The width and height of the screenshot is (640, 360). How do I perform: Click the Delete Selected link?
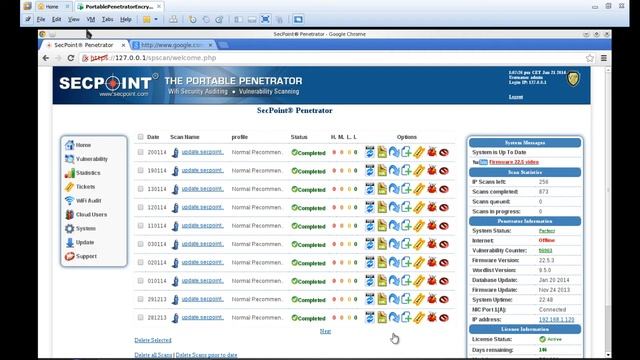click(153, 340)
